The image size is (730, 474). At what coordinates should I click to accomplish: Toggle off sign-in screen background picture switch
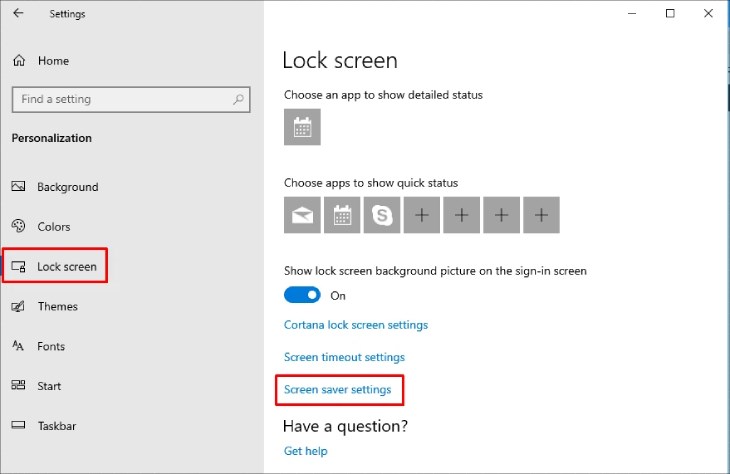pos(302,295)
